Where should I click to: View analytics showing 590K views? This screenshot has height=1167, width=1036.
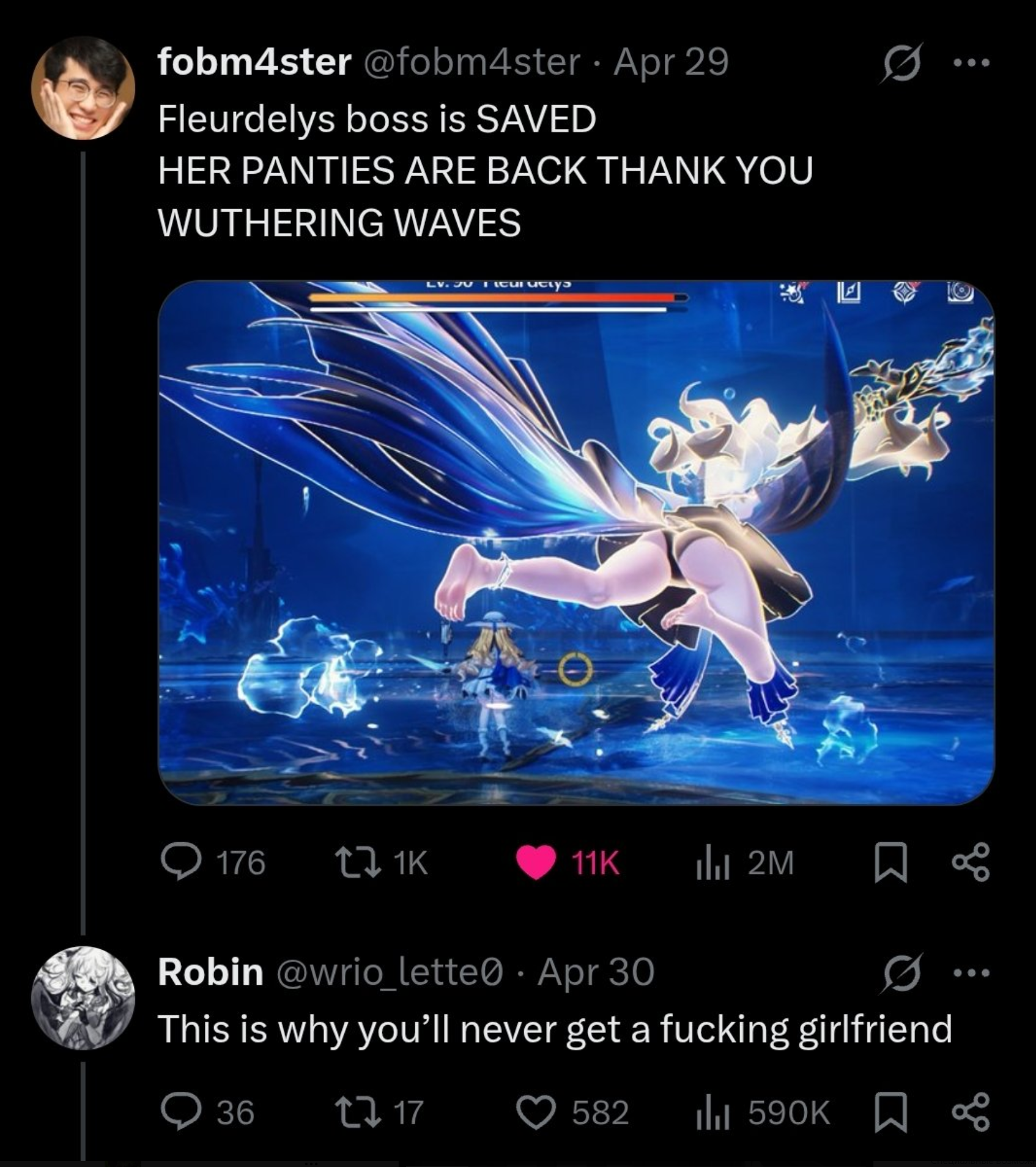click(763, 1112)
